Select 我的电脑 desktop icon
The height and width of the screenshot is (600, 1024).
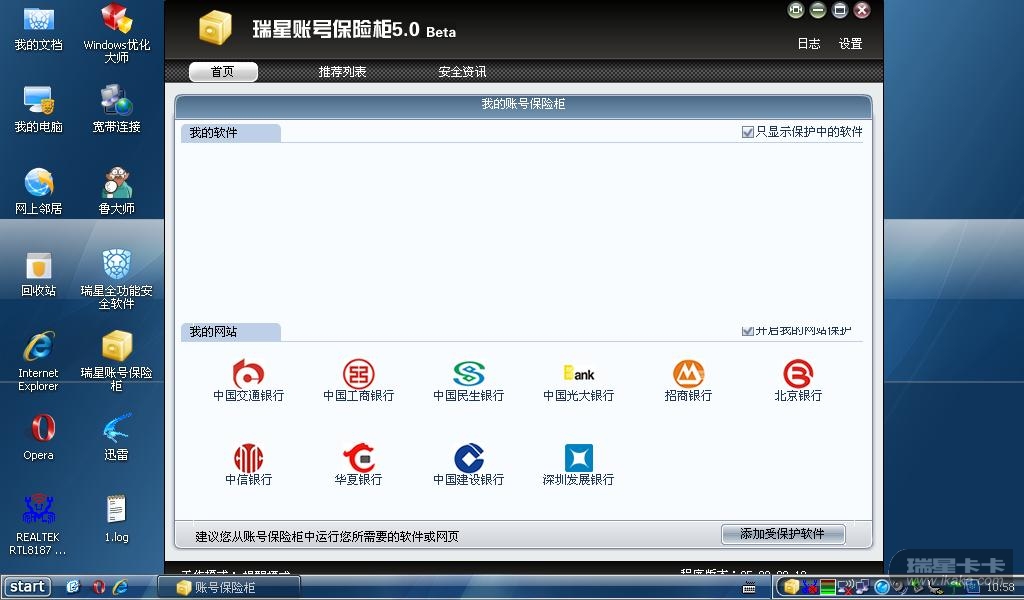point(39,110)
